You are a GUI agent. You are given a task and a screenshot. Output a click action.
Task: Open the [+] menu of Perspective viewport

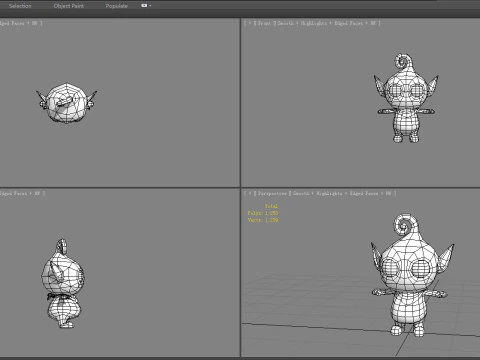pyautogui.click(x=250, y=193)
